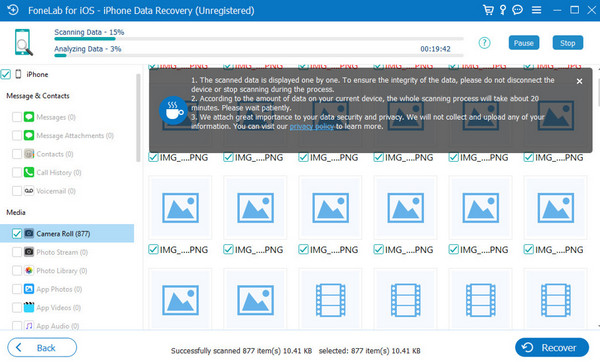Click the App Photos icon
The image size is (600, 362).
point(29,289)
